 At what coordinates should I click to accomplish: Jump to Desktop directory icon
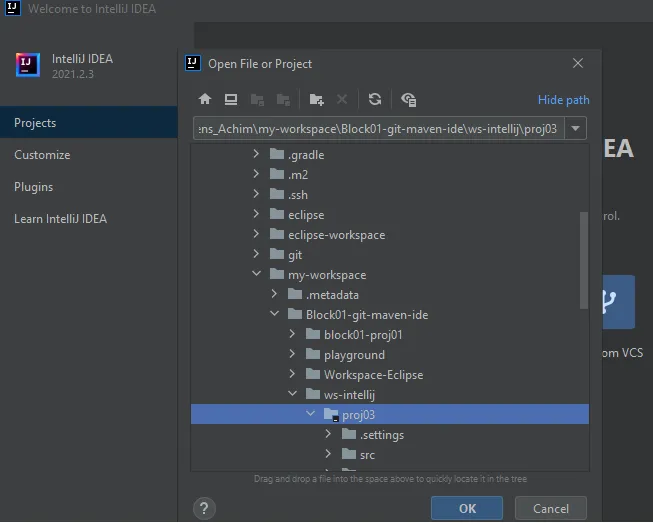pyautogui.click(x=231, y=100)
